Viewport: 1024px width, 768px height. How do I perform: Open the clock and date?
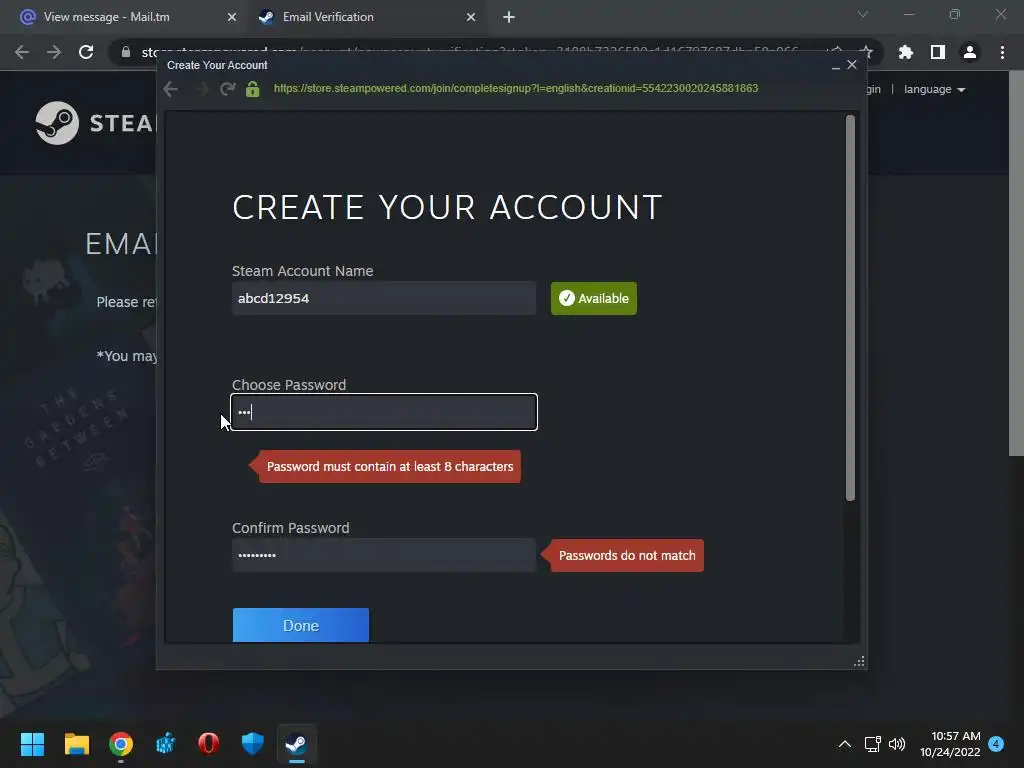(x=950, y=744)
